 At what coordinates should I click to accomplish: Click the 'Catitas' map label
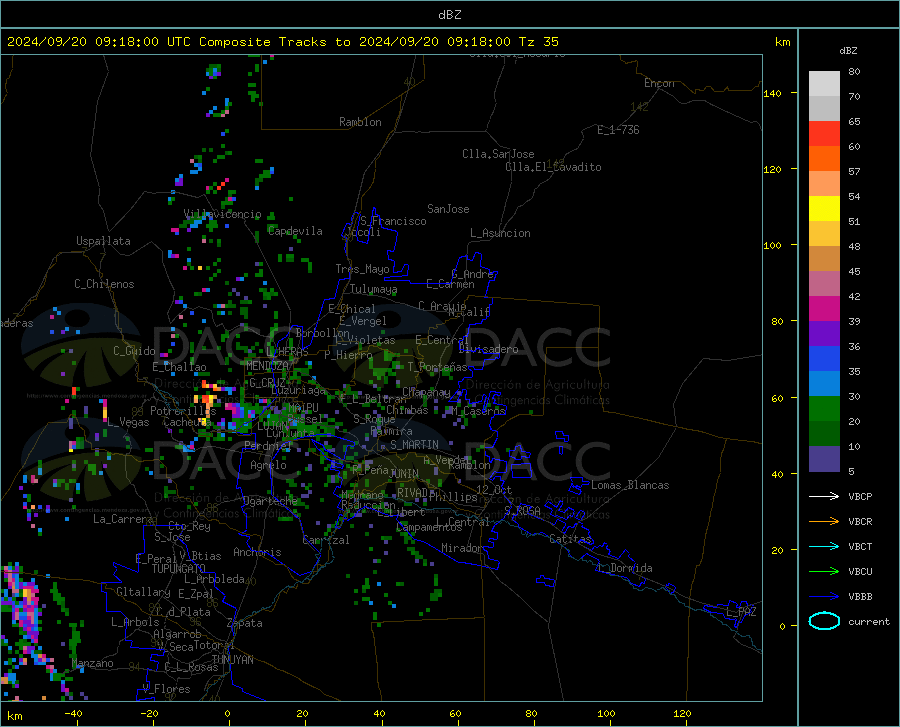(570, 539)
